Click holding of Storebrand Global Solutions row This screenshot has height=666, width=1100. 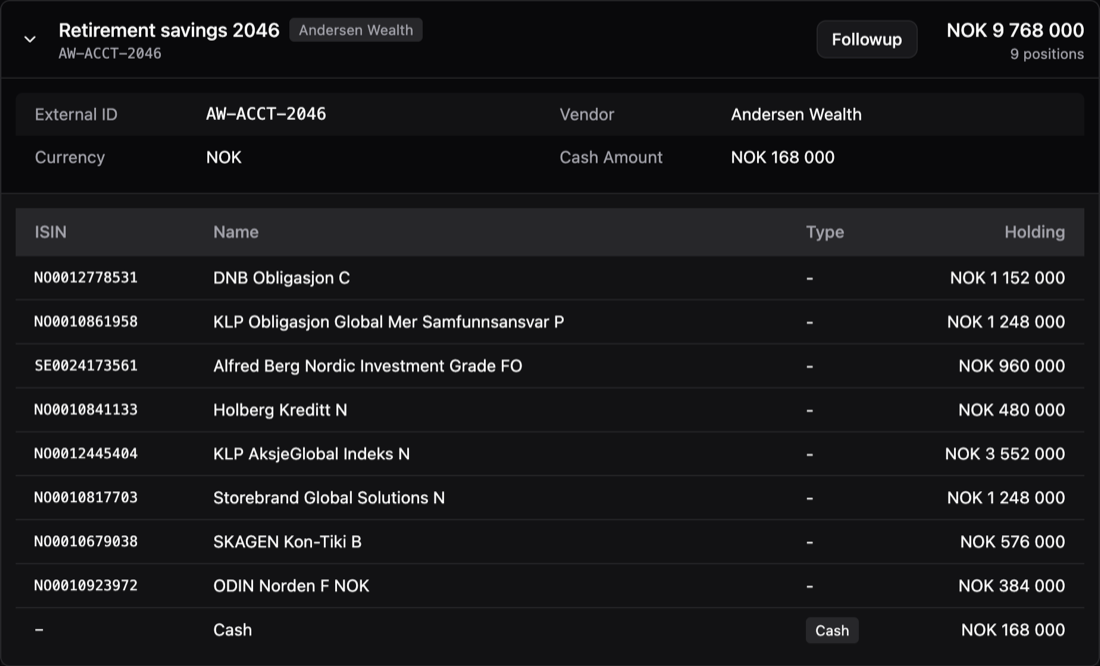(x=1006, y=498)
